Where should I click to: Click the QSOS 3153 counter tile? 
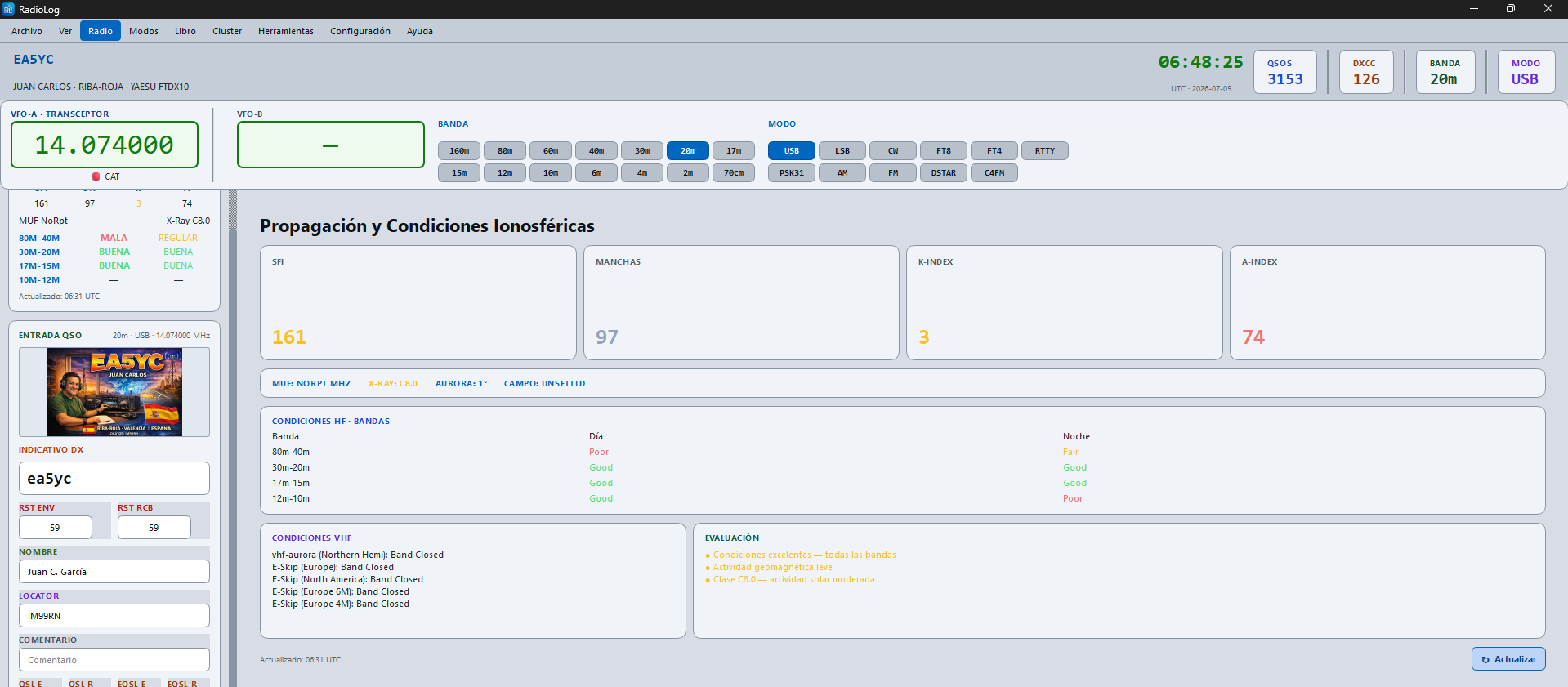(1285, 72)
